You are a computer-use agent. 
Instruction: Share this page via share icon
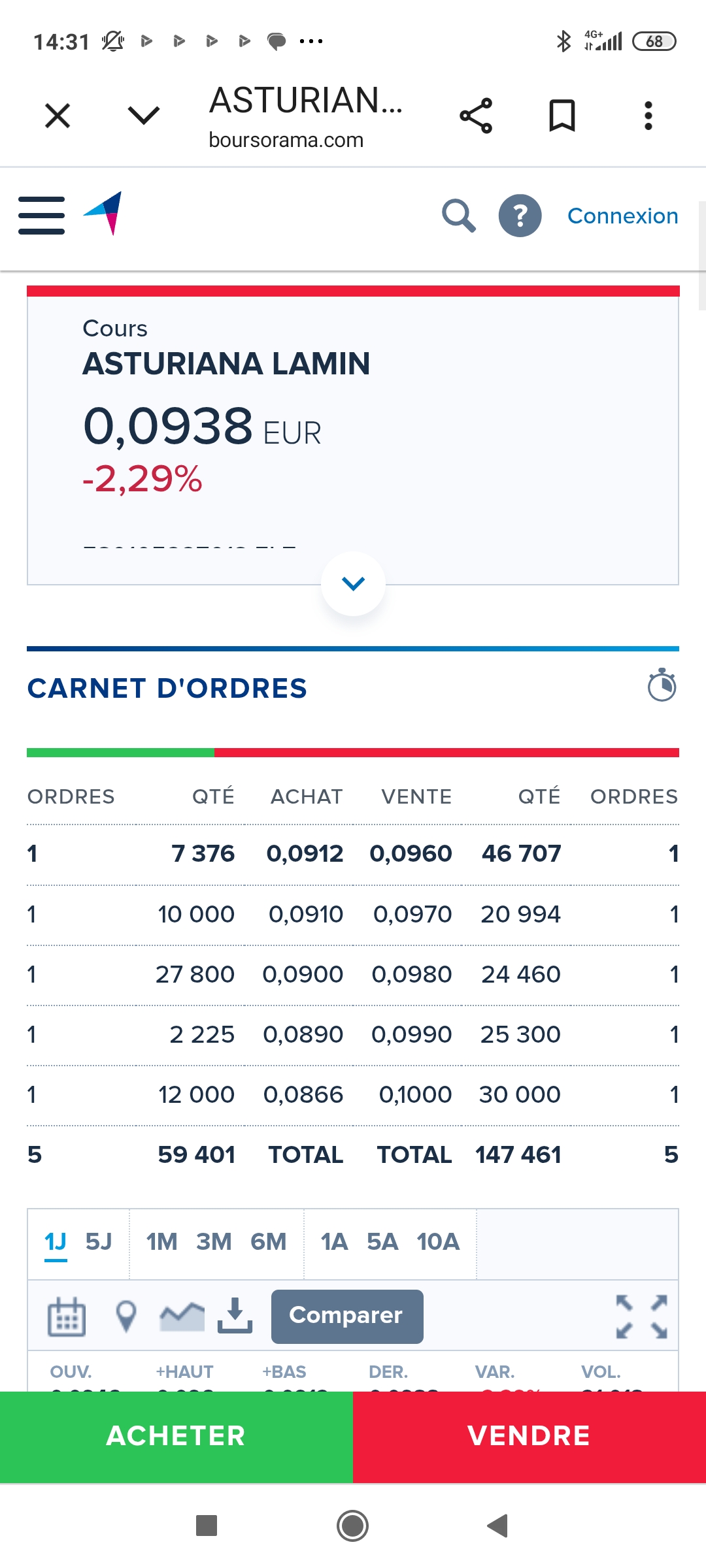476,116
